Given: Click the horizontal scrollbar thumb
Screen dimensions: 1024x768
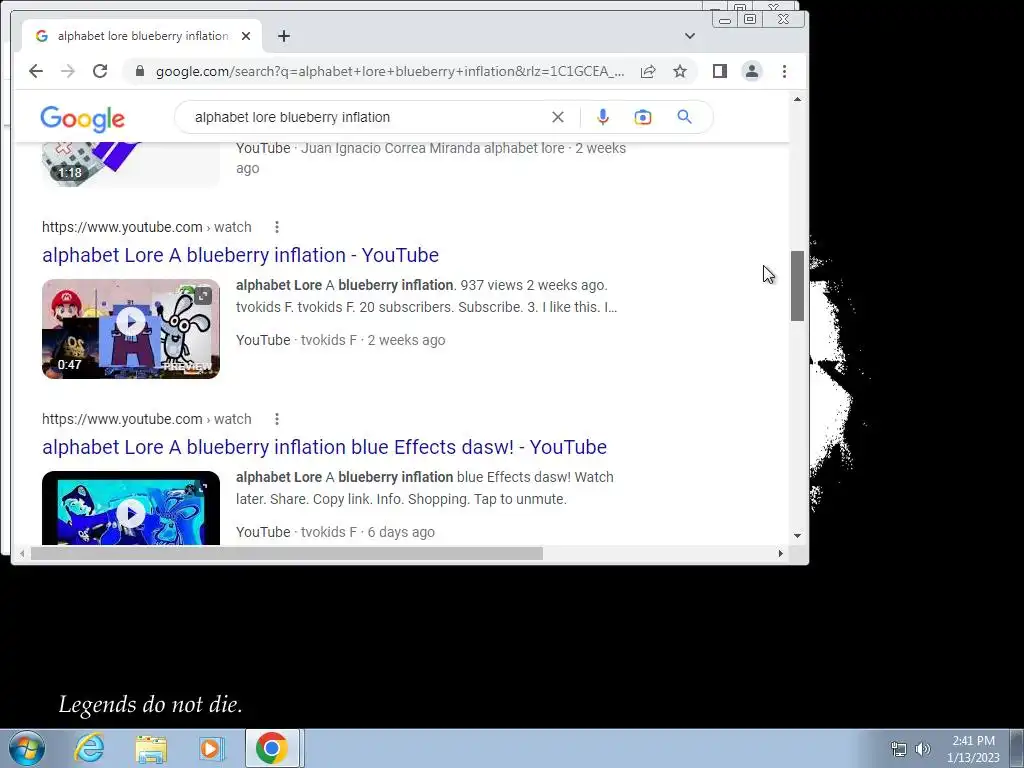Looking at the screenshot, I should 287,553.
